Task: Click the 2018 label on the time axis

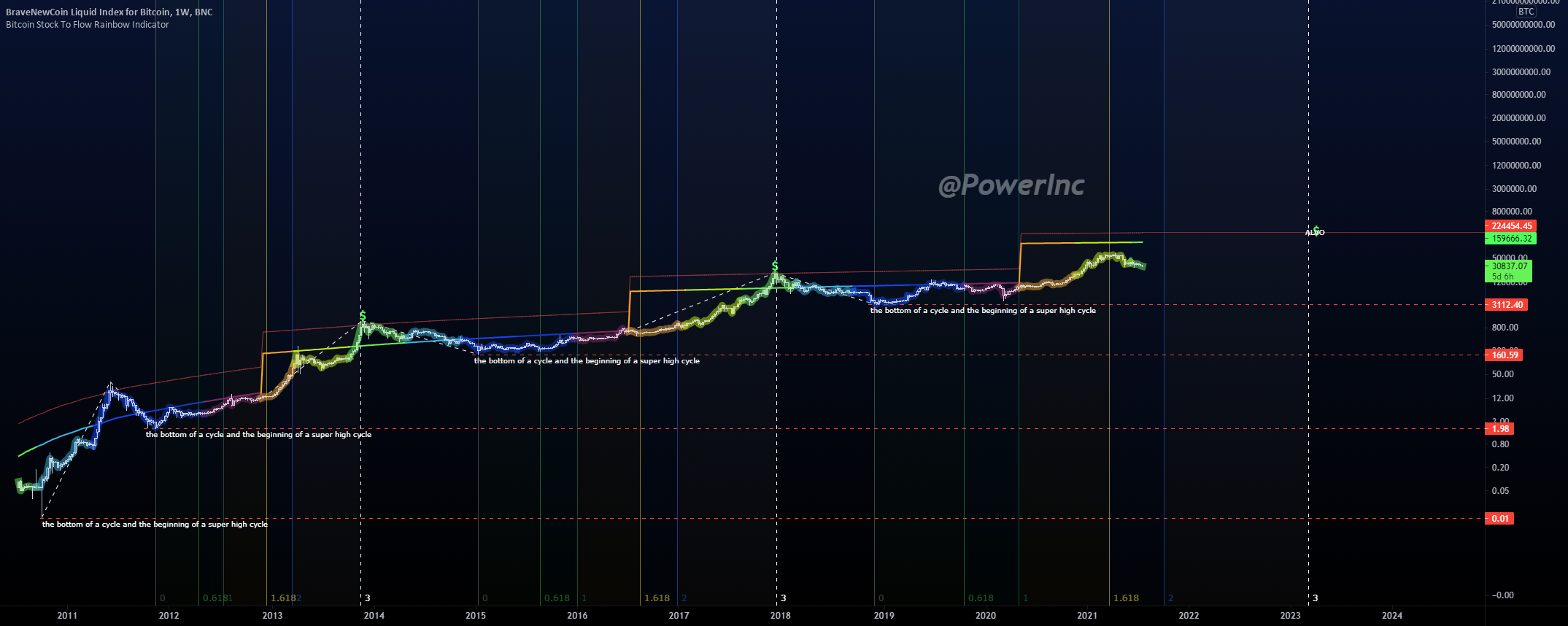Action: 781,616
